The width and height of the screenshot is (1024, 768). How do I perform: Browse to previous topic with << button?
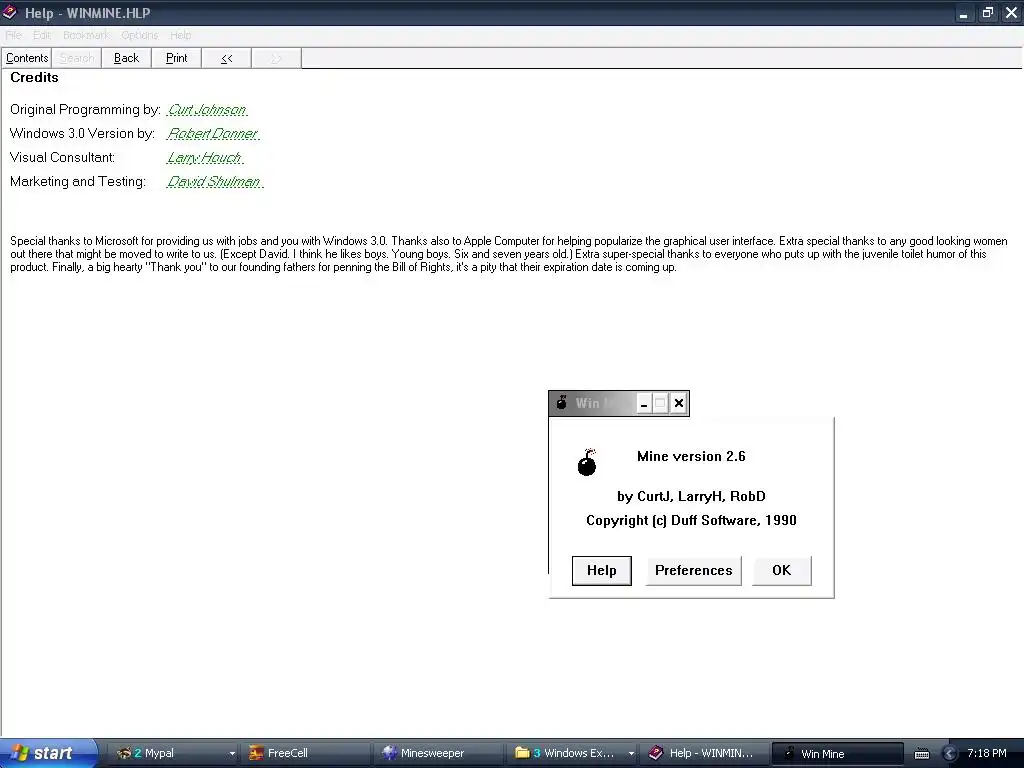pyautogui.click(x=227, y=58)
